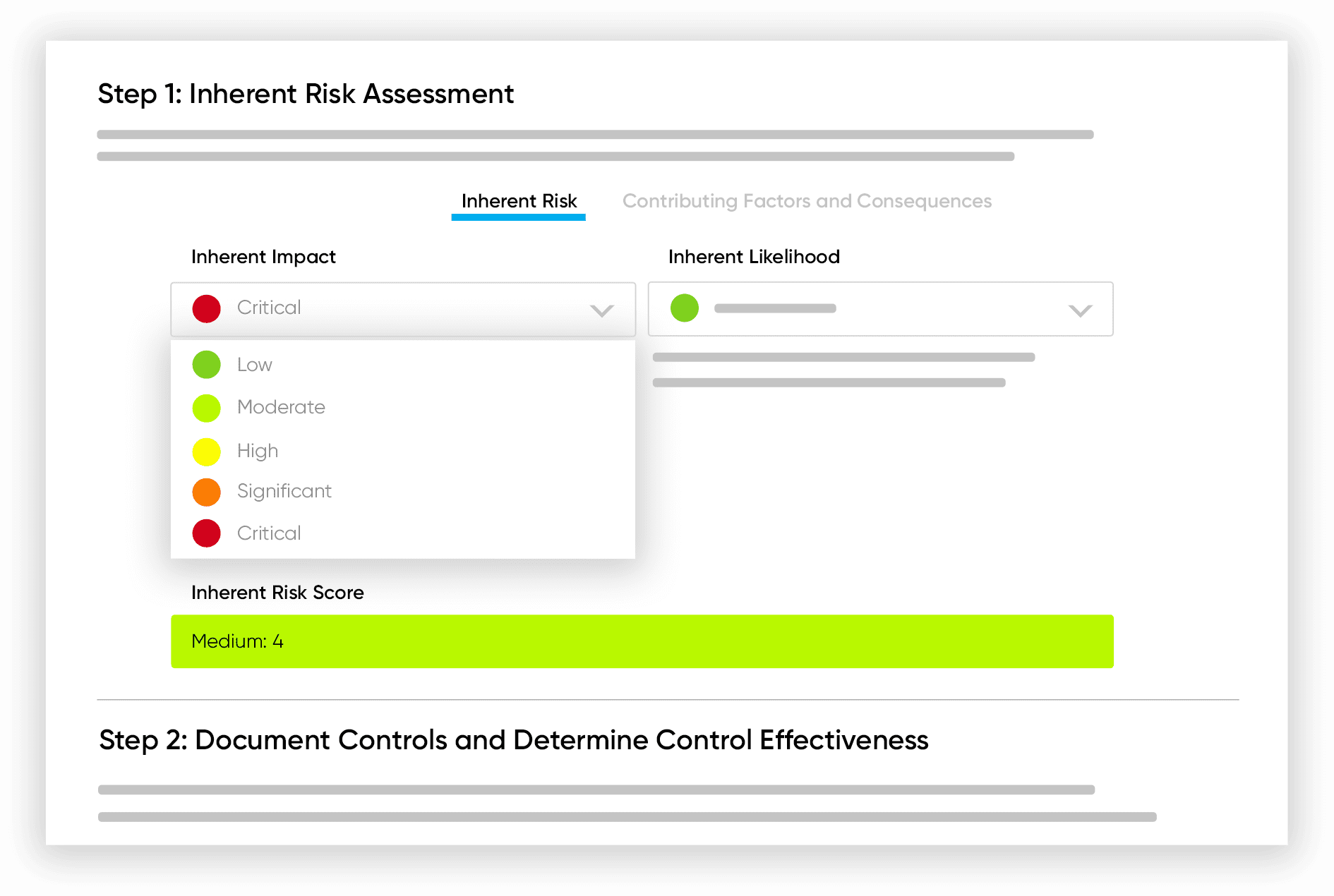Click the green dot icon beside Low
The width and height of the screenshot is (1334, 896).
pos(205,365)
